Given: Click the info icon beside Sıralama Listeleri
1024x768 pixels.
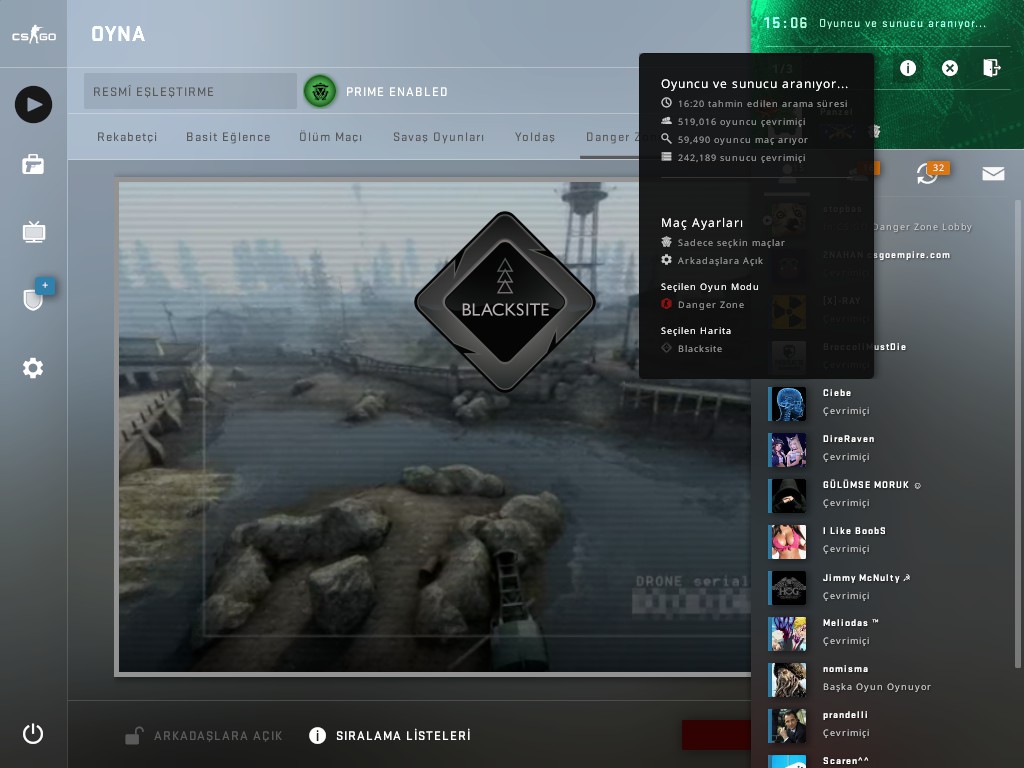Looking at the screenshot, I should point(317,735).
